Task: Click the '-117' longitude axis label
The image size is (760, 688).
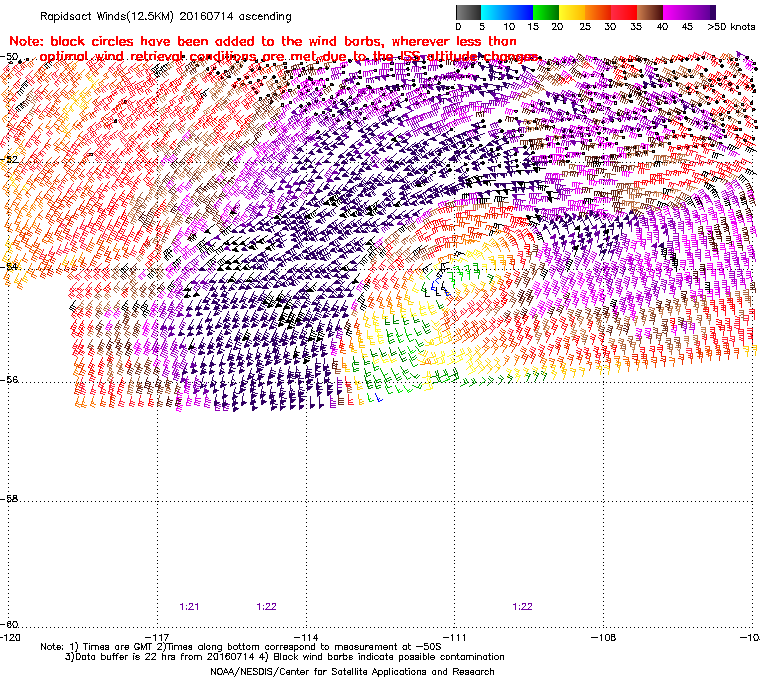Action: 157,637
